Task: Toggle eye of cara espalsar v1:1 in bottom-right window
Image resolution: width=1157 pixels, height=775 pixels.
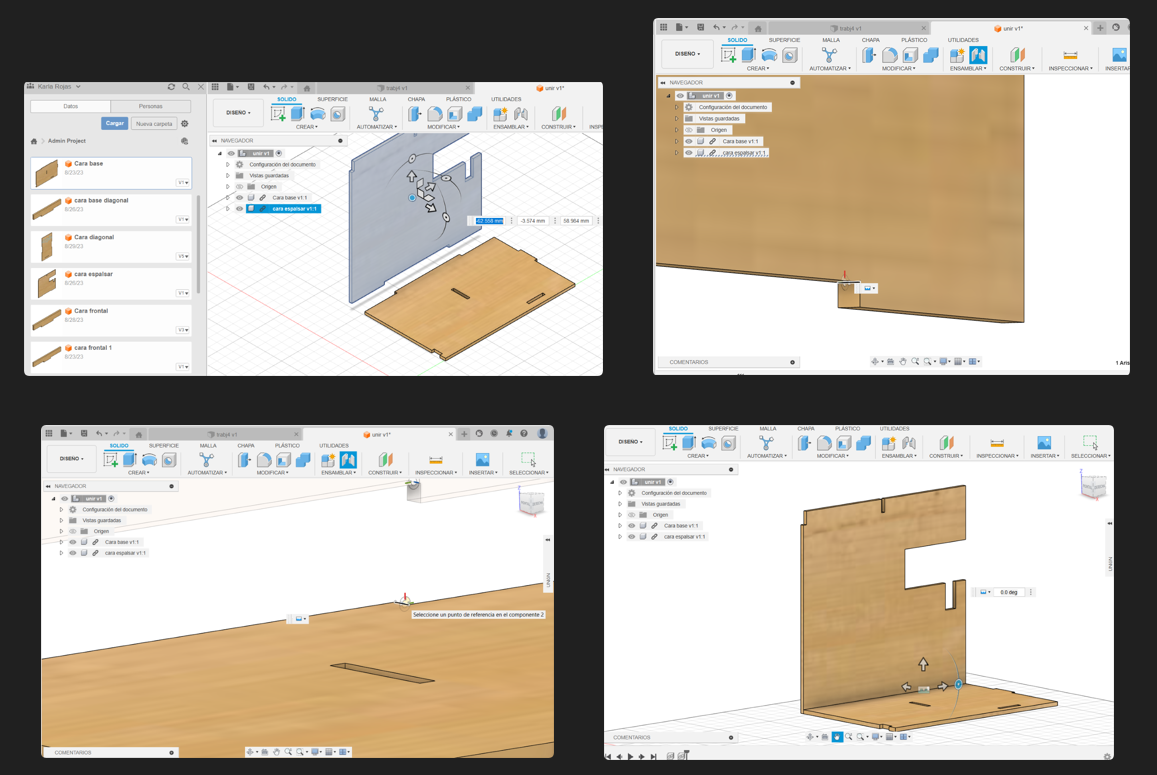Action: click(632, 537)
